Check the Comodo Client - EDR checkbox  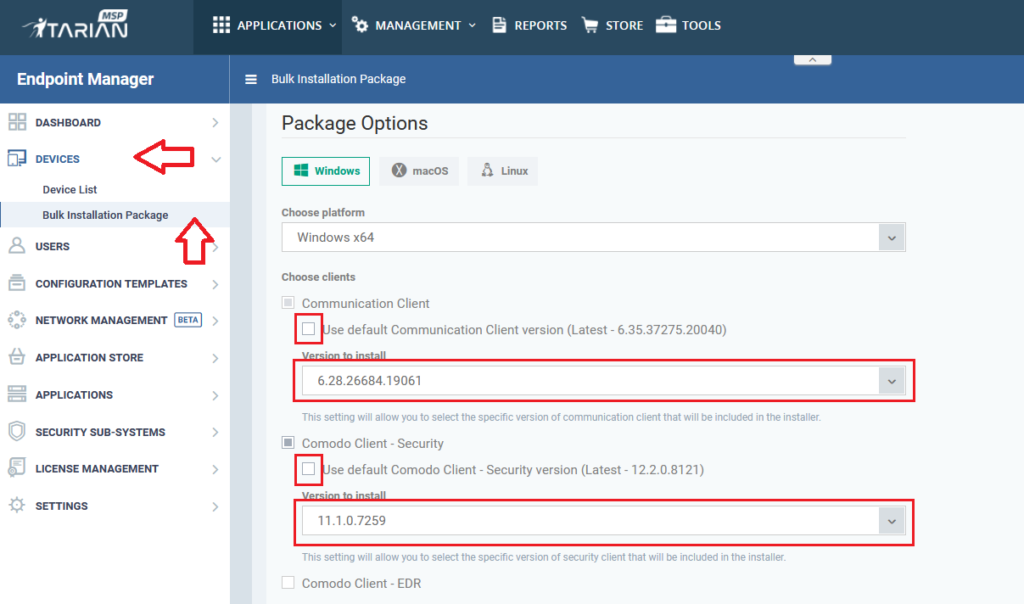click(x=288, y=582)
